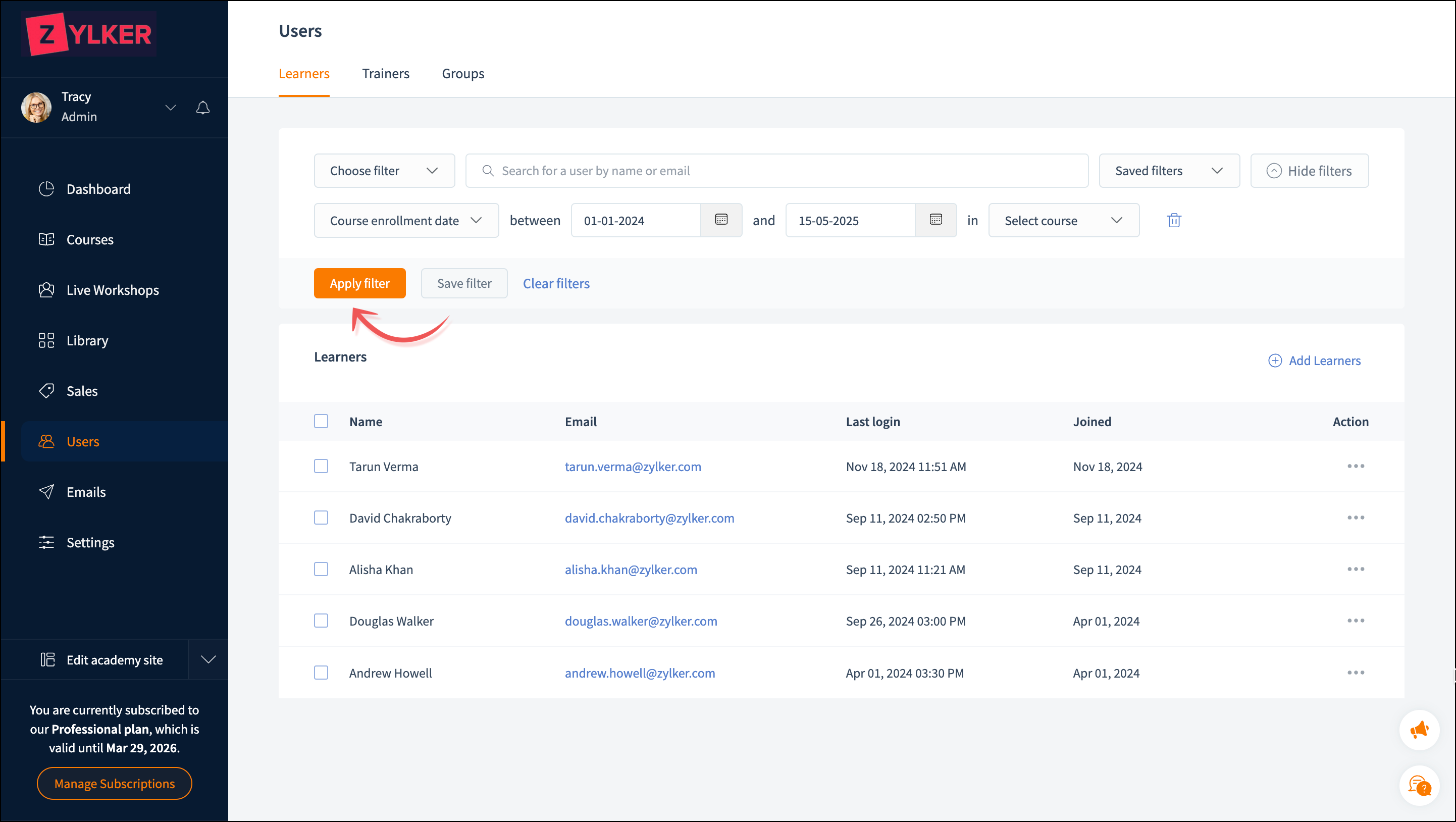Screen dimensions: 1456x822
Task: Open Library from the sidebar
Action: pos(87,340)
